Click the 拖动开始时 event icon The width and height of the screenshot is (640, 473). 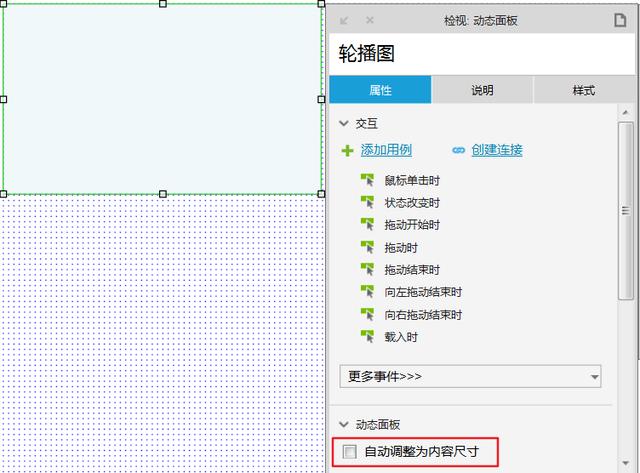tap(367, 224)
